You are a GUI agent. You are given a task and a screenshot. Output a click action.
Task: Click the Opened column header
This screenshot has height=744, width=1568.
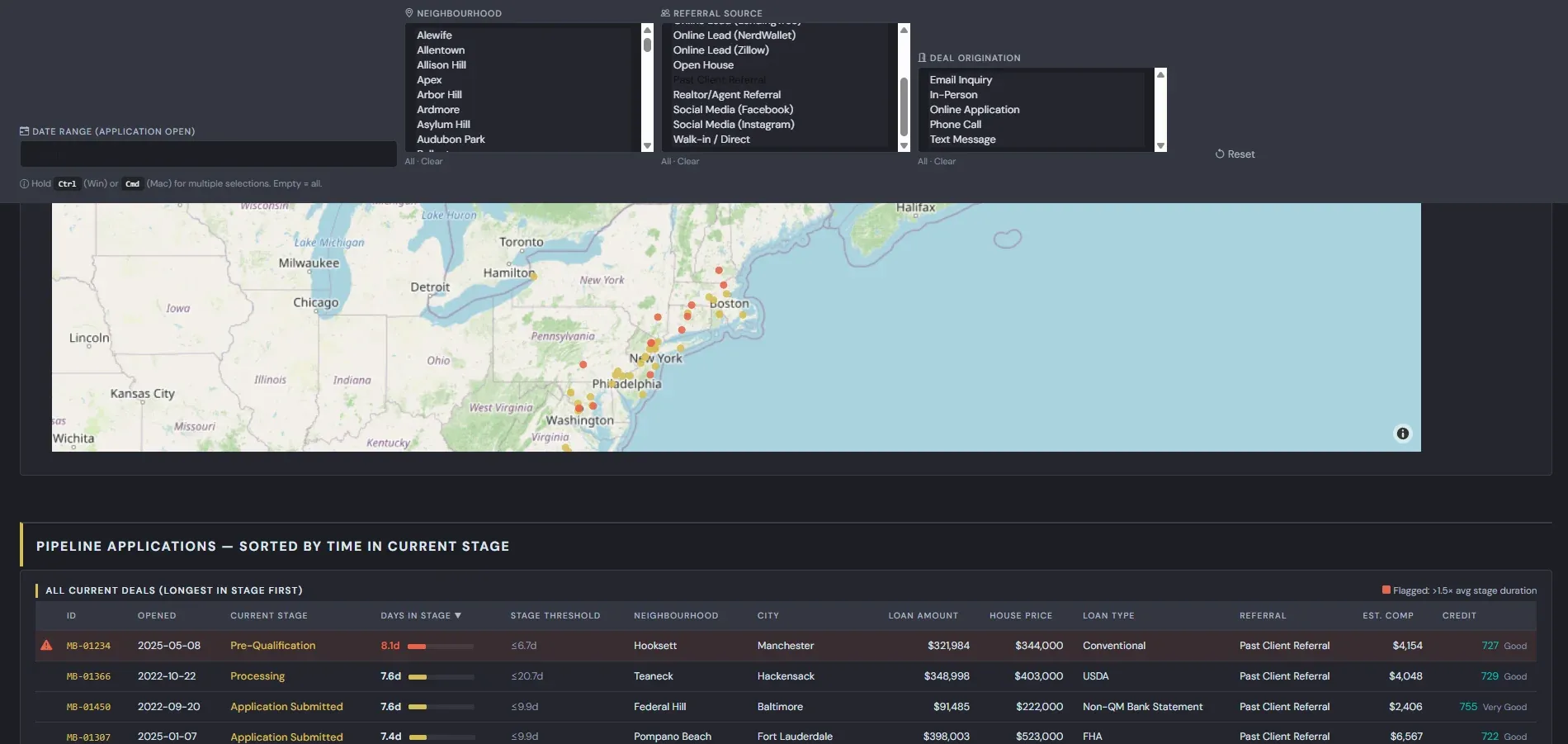click(x=157, y=616)
